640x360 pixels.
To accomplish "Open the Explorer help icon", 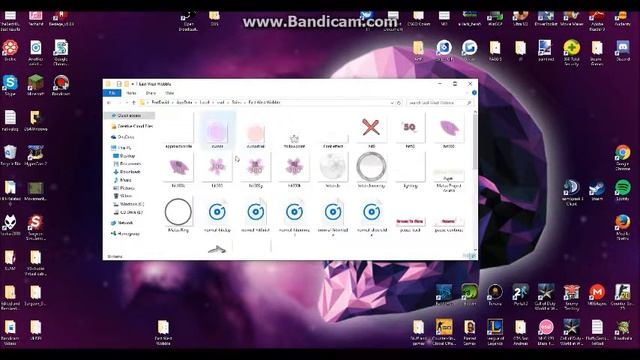I will [474, 93].
